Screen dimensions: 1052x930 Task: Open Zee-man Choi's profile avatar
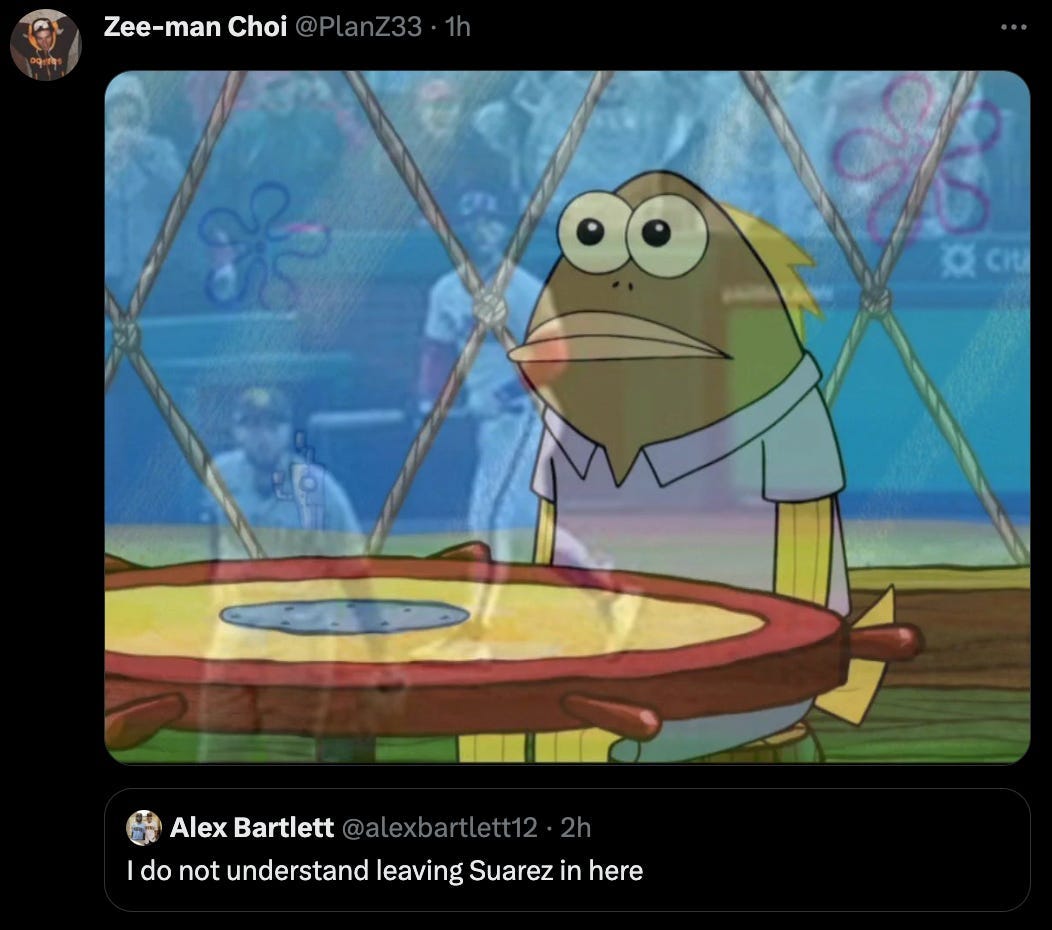[x=46, y=45]
